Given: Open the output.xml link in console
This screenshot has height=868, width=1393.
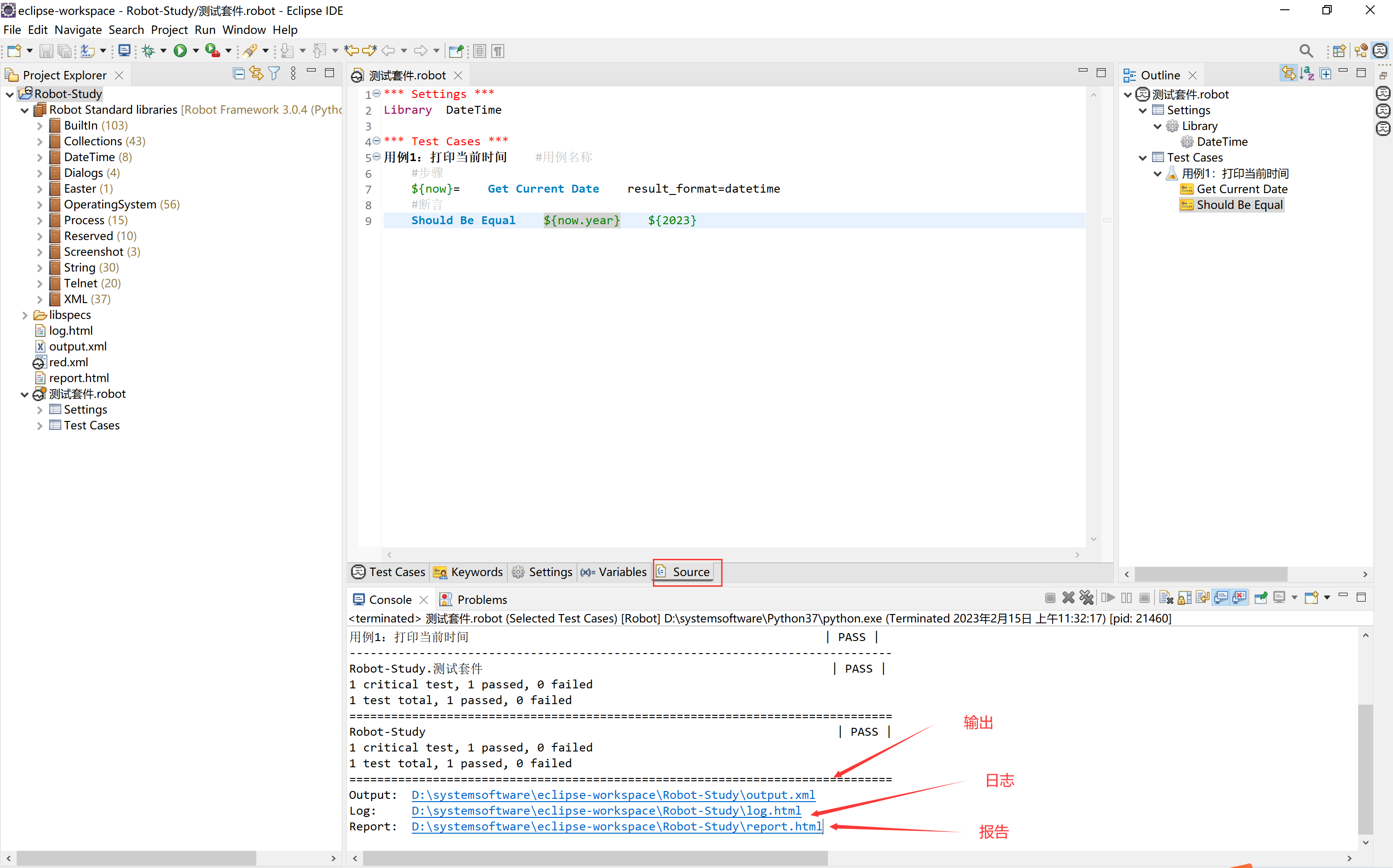Looking at the screenshot, I should tap(612, 795).
